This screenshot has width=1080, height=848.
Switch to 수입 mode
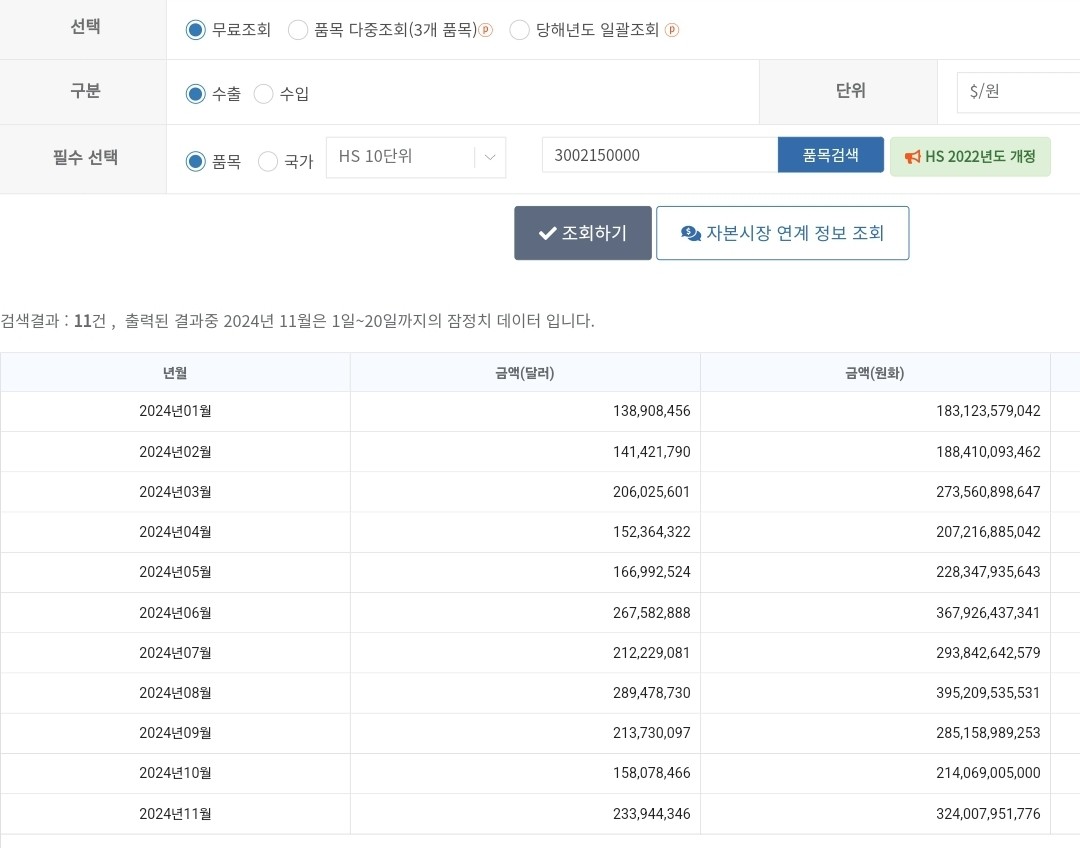(263, 94)
